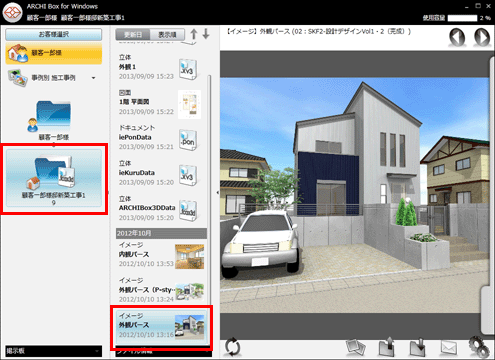Switch to the 表示順 sort toggle

point(167,35)
